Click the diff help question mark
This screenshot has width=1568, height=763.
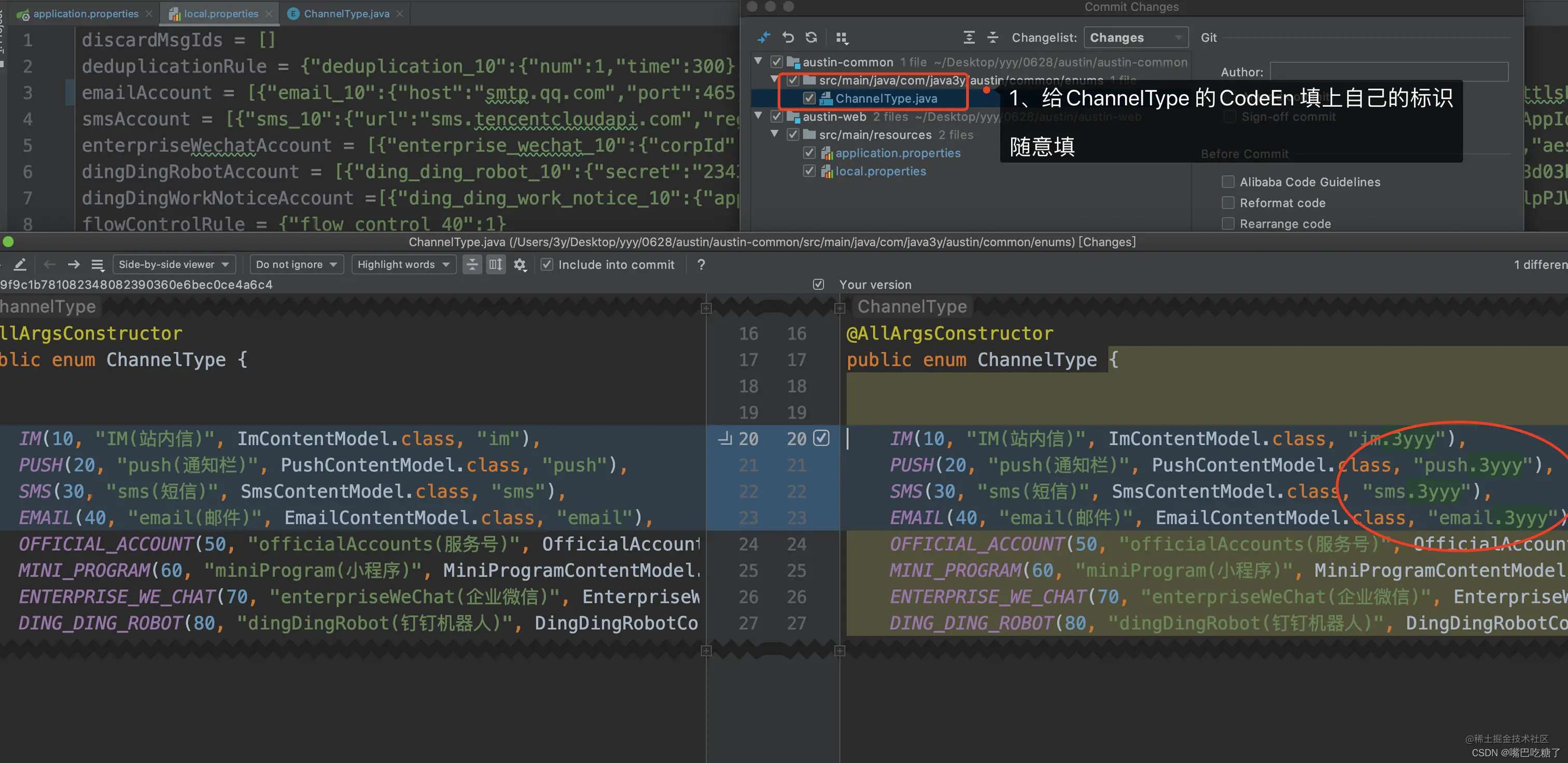(x=701, y=265)
